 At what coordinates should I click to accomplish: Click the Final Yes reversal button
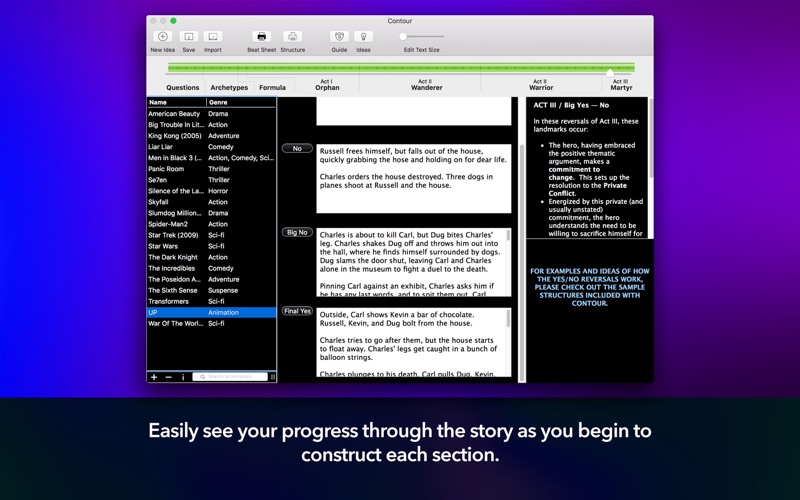tap(297, 311)
